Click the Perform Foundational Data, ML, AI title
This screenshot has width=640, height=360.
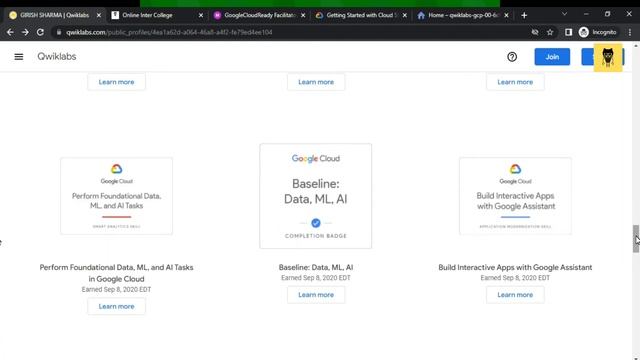coord(116,273)
